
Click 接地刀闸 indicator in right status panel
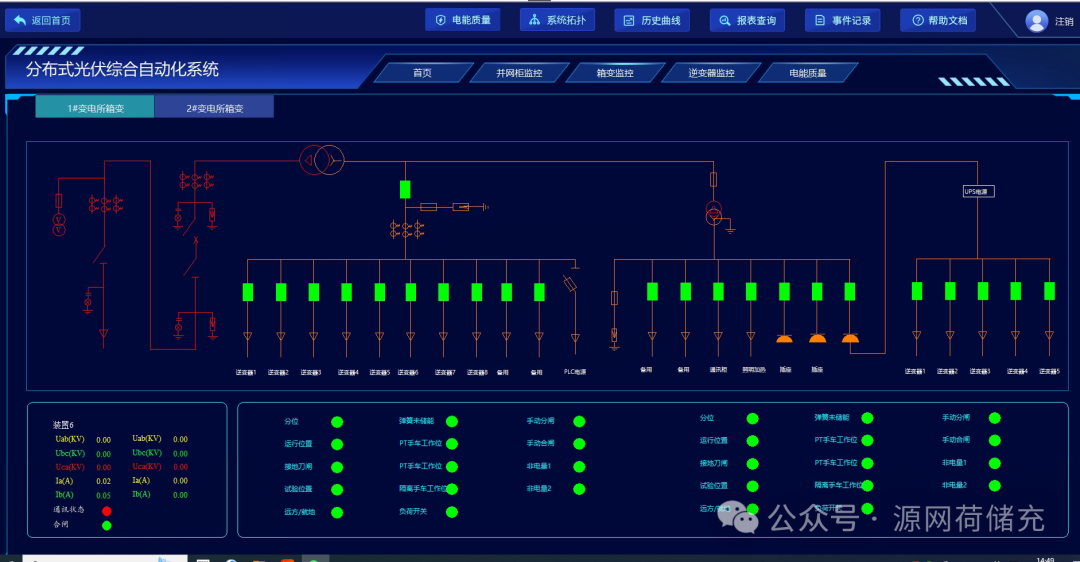point(753,464)
